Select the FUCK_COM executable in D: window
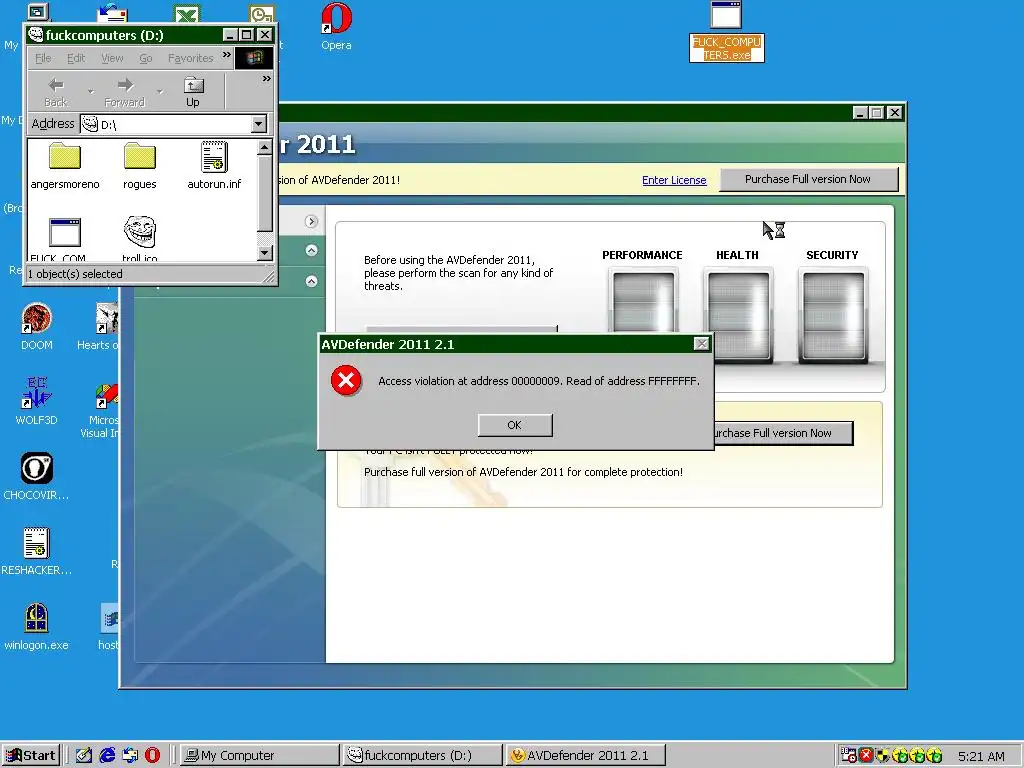The height and width of the screenshot is (768, 1024). 65,239
